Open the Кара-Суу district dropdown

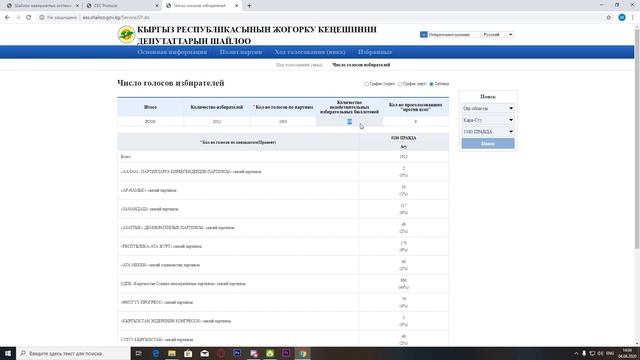click(x=488, y=120)
